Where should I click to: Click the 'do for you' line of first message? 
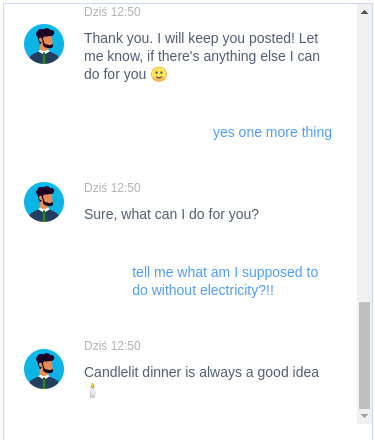pyautogui.click(x=115, y=74)
